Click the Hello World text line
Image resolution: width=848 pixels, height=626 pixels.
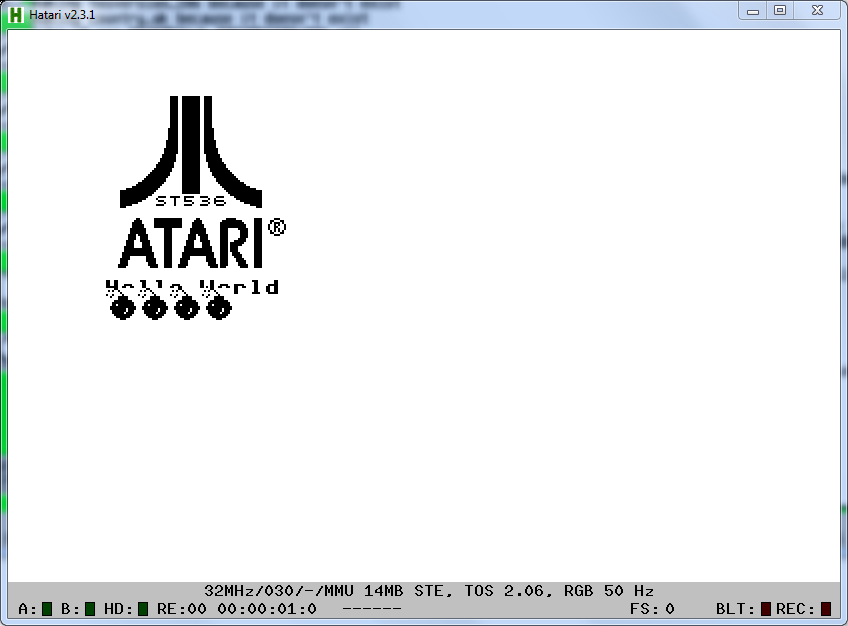192,287
